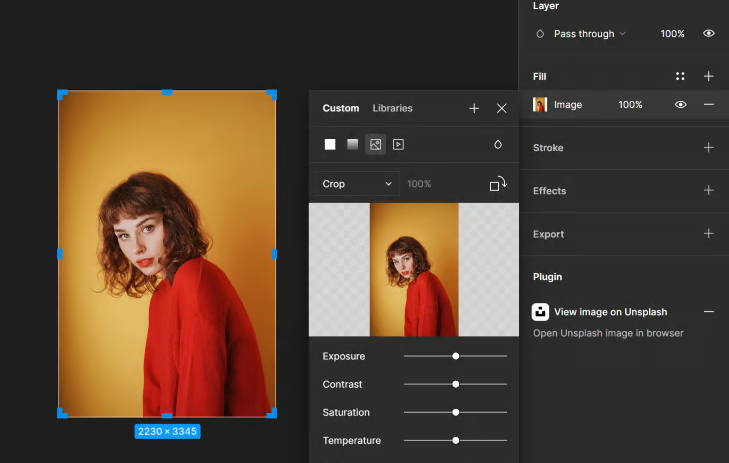This screenshot has height=463, width=729.
Task: Hide the Image fill with eye icon
Action: [x=680, y=104]
